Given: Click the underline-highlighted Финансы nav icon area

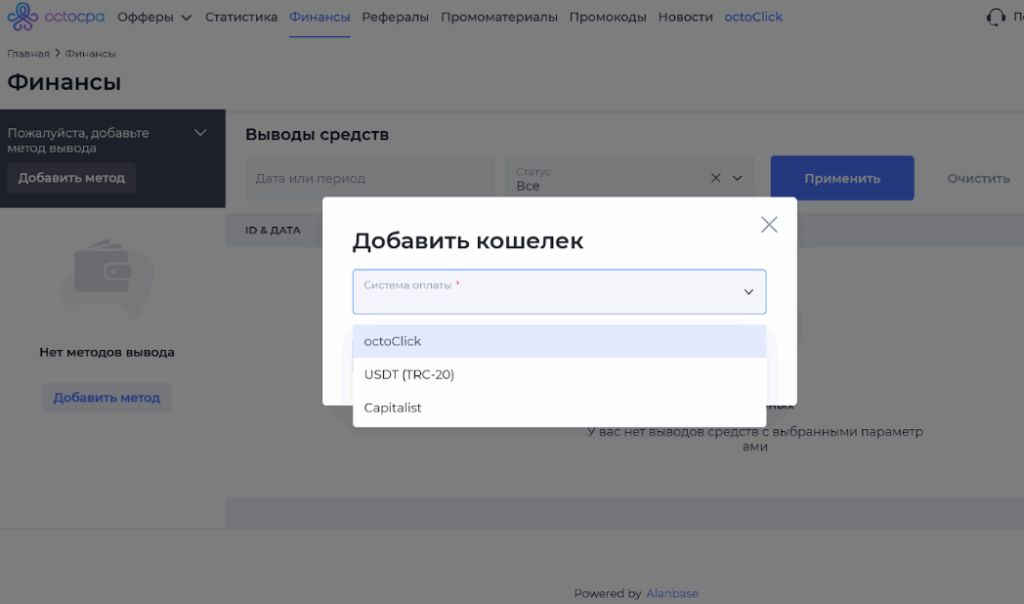Looking at the screenshot, I should (x=319, y=16).
